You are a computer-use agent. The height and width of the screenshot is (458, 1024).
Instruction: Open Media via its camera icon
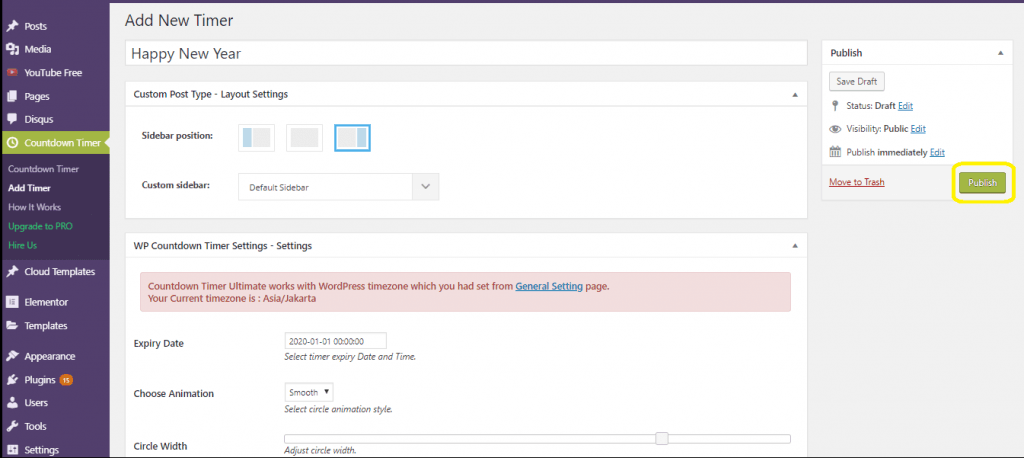click(12, 49)
